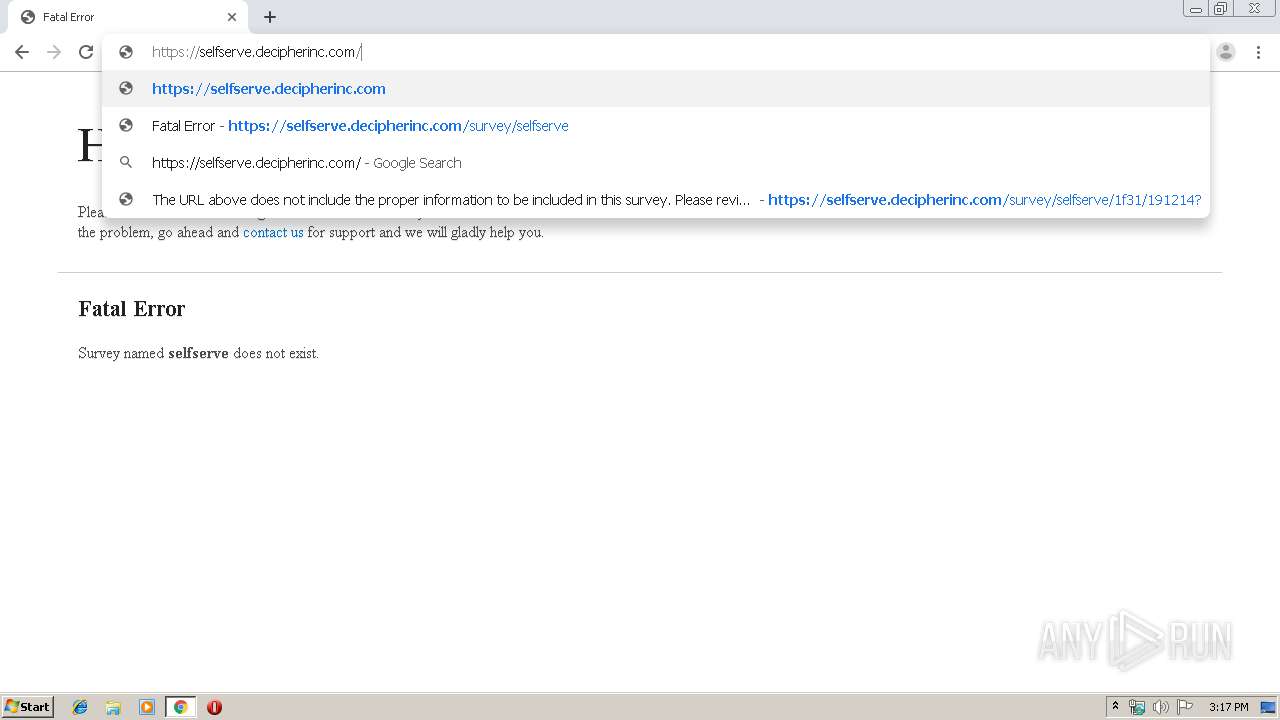Screen dimensions: 1280x720
Task: Minimize the Chrome window
Action: click(1195, 9)
